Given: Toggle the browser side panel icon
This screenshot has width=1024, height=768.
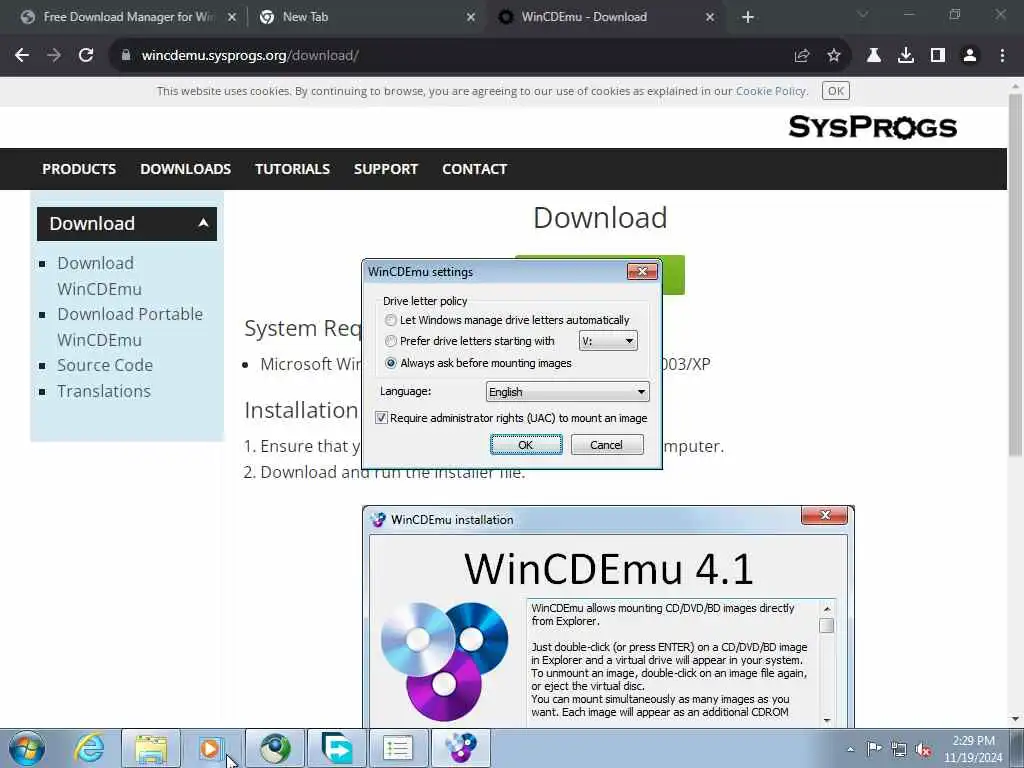Looking at the screenshot, I should click(x=938, y=56).
